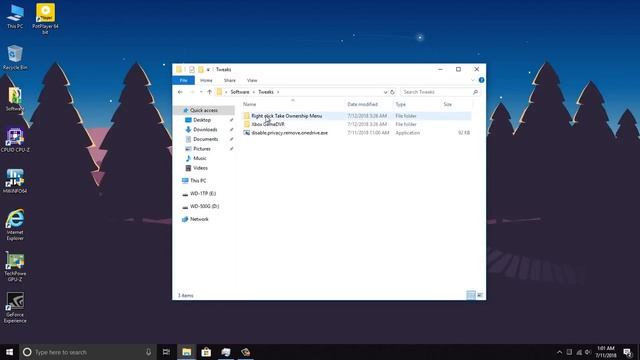The width and height of the screenshot is (640, 360).
Task: Sort by the Date modified column header
Action: click(x=369, y=104)
